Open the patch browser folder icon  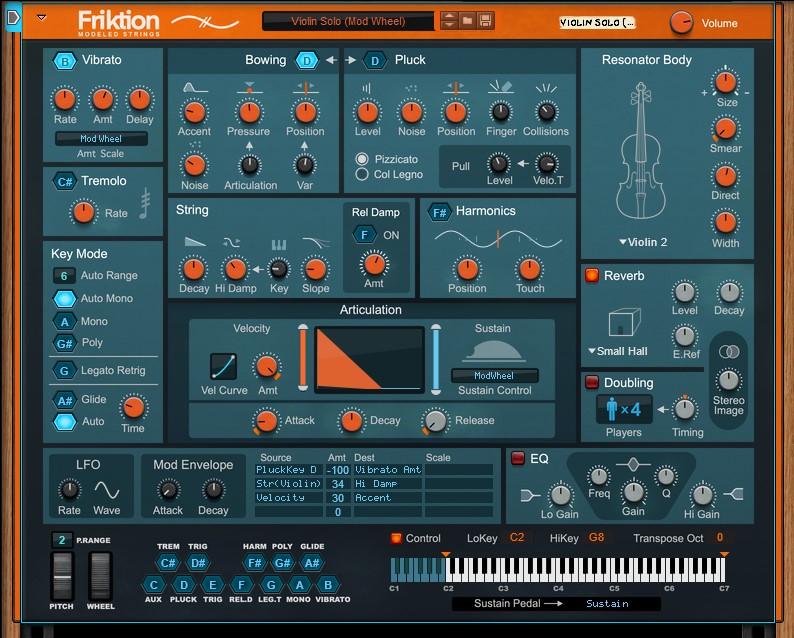(467, 21)
